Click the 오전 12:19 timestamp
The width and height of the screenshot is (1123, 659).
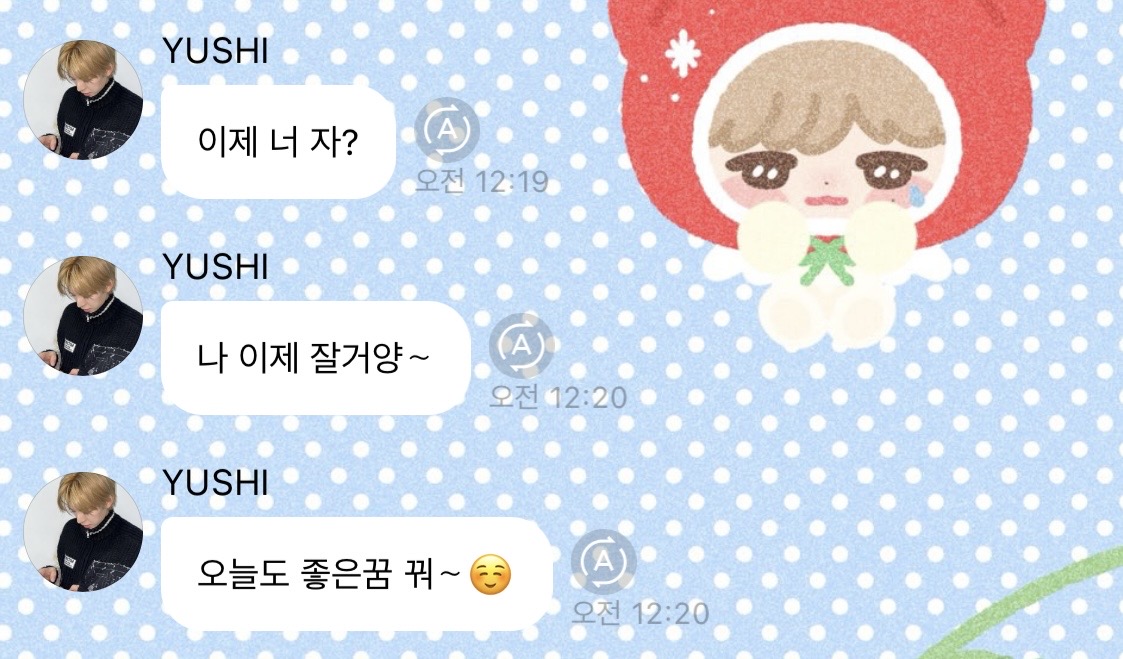482,181
